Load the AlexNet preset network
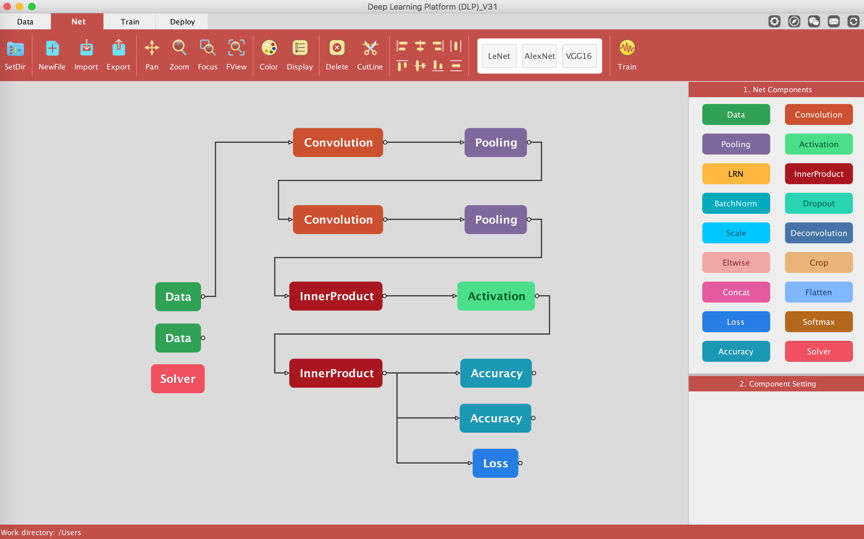 click(539, 56)
